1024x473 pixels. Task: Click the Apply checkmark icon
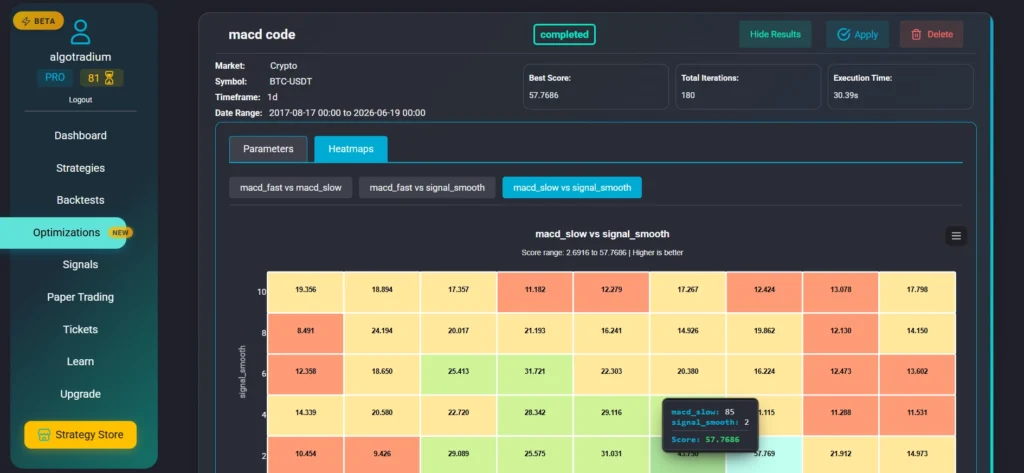pyautogui.click(x=843, y=35)
